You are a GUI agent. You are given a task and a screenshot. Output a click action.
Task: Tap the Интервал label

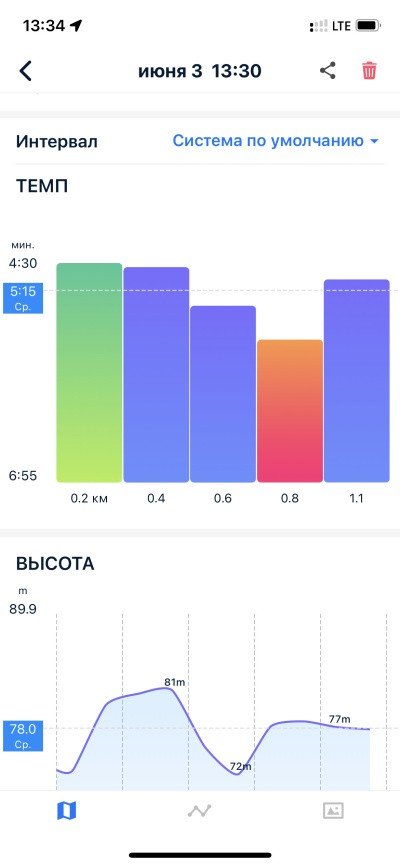[57, 142]
